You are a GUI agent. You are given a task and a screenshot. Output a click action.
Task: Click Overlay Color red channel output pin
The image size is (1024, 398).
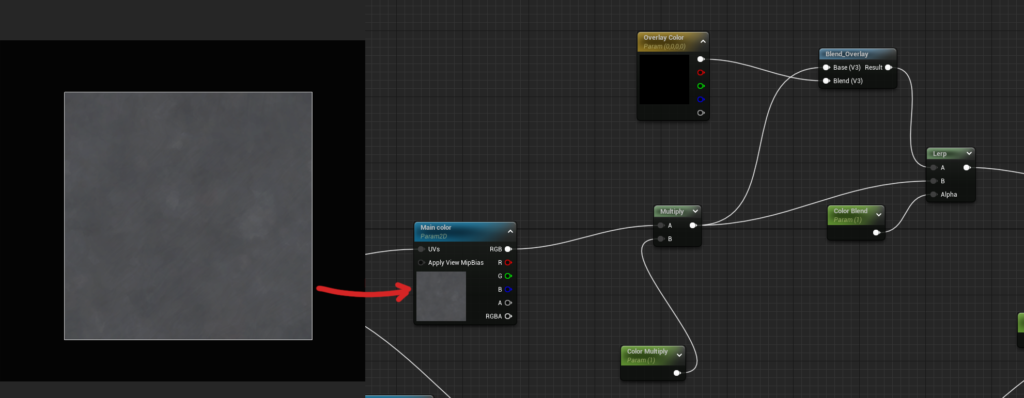[x=701, y=73]
